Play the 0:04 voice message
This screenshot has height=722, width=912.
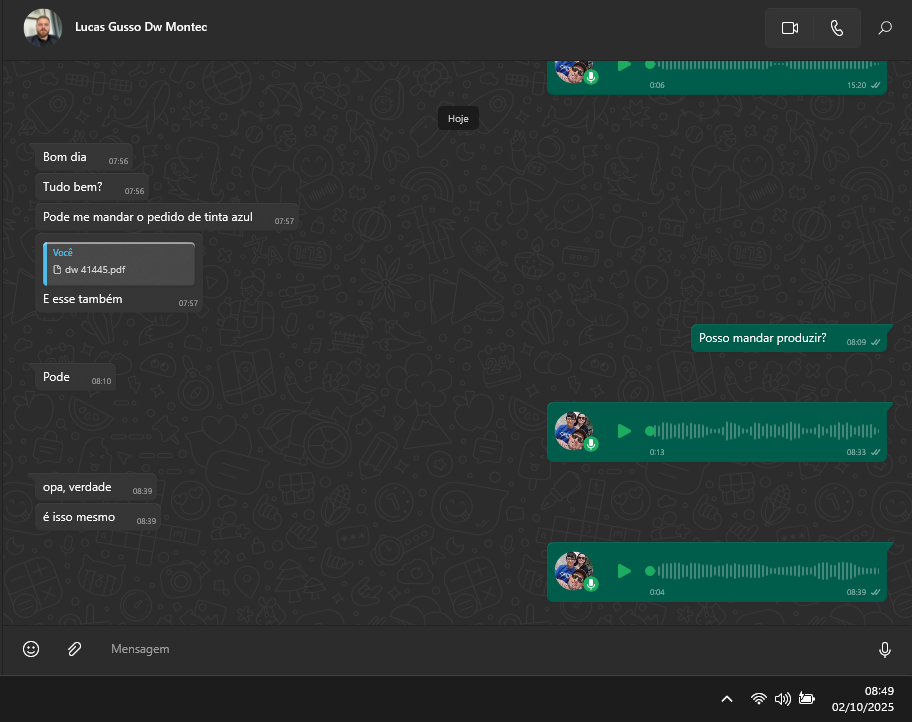(624, 571)
